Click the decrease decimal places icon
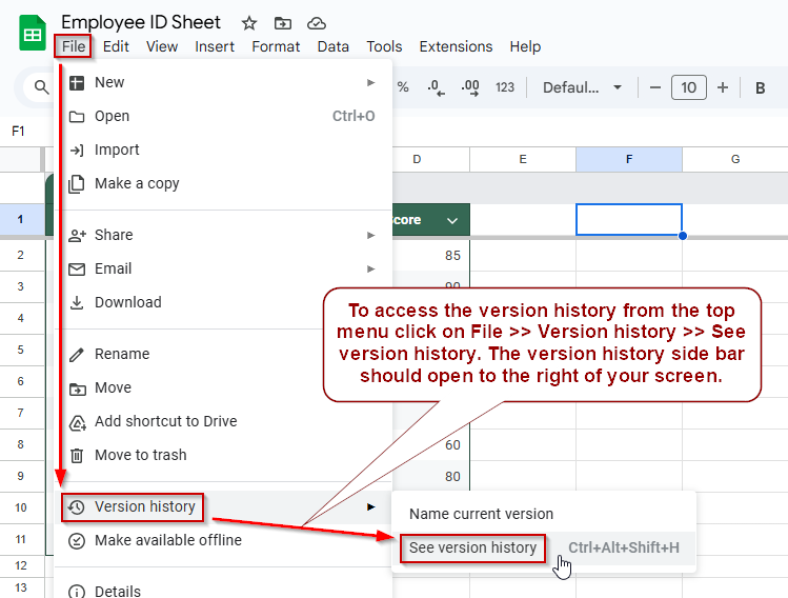The width and height of the screenshot is (788, 598). (x=436, y=88)
